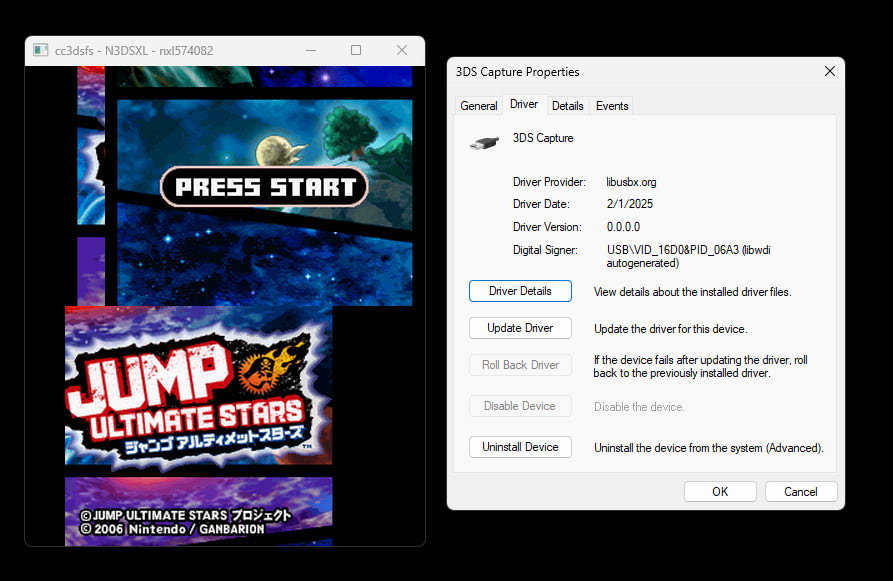893x581 pixels.
Task: Click the PRESS START banner
Action: [265, 187]
